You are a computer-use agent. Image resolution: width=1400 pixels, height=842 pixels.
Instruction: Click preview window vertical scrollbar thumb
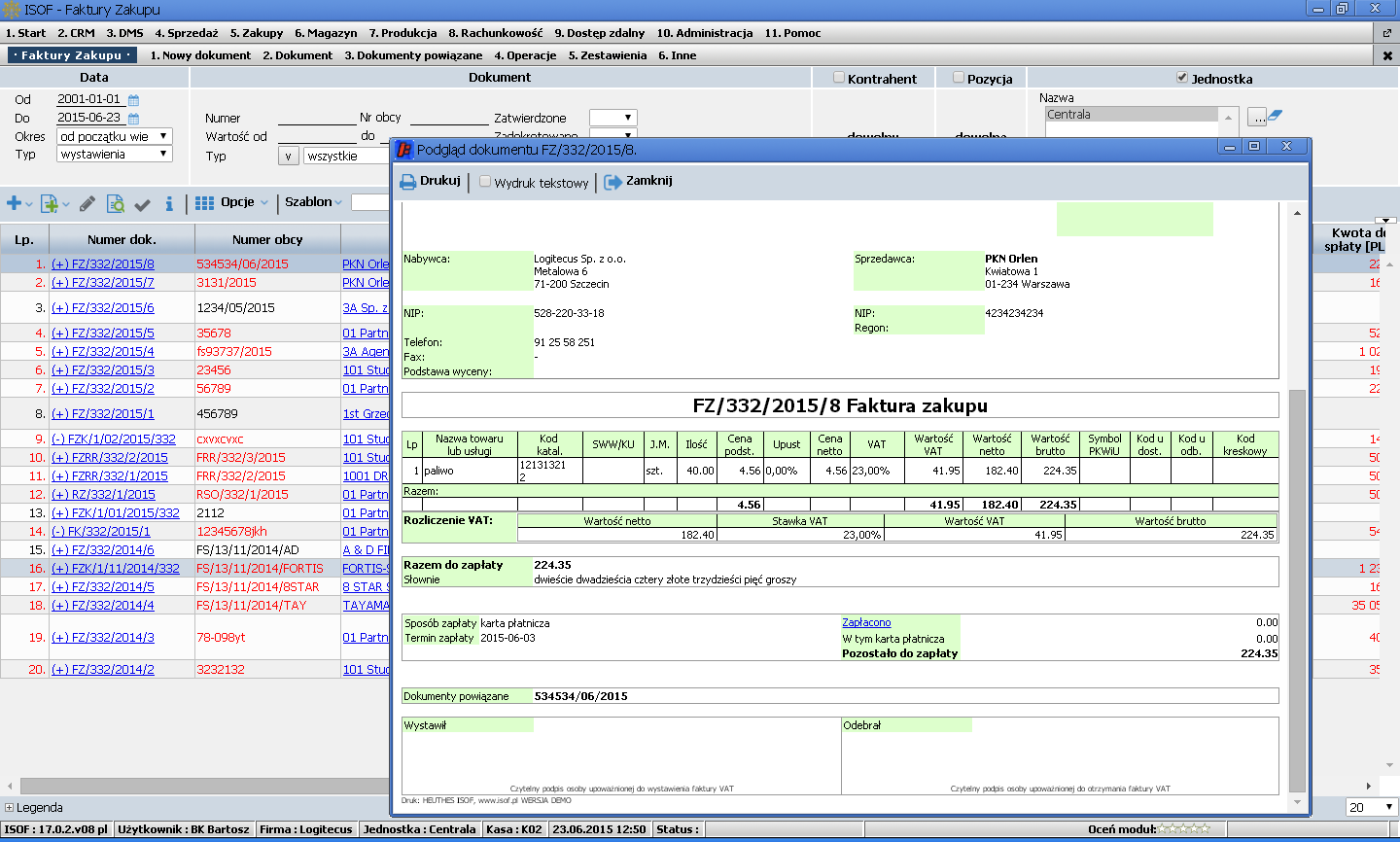pyautogui.click(x=1297, y=589)
